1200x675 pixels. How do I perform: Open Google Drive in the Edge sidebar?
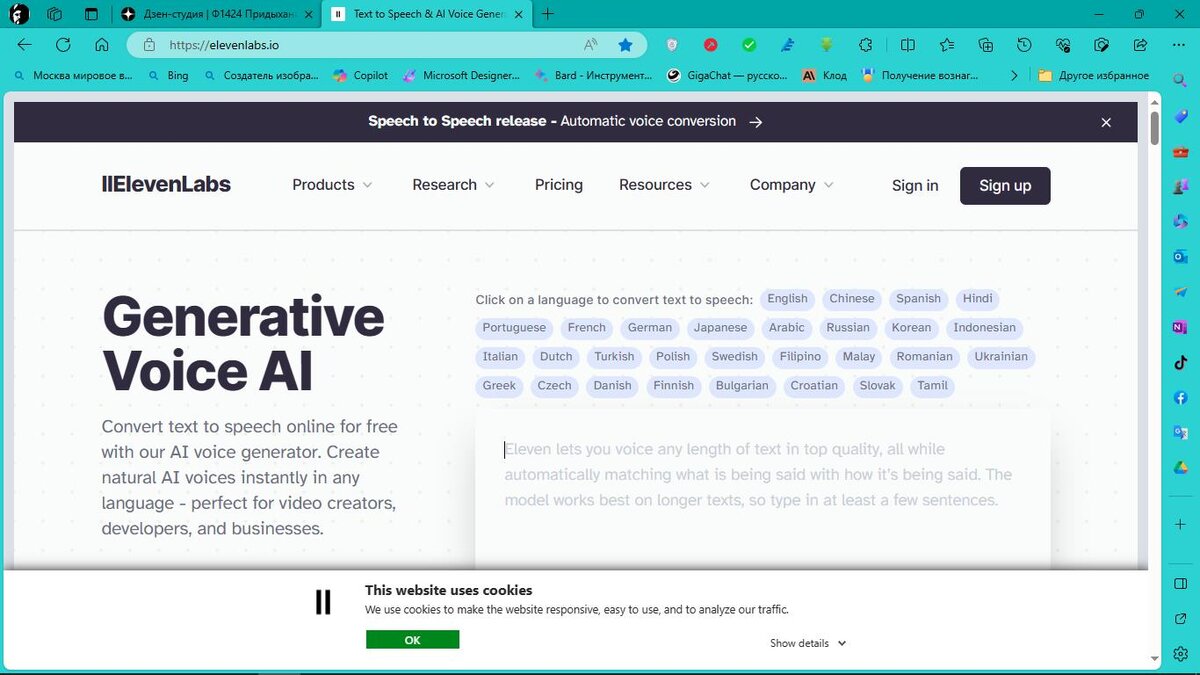click(x=1180, y=468)
